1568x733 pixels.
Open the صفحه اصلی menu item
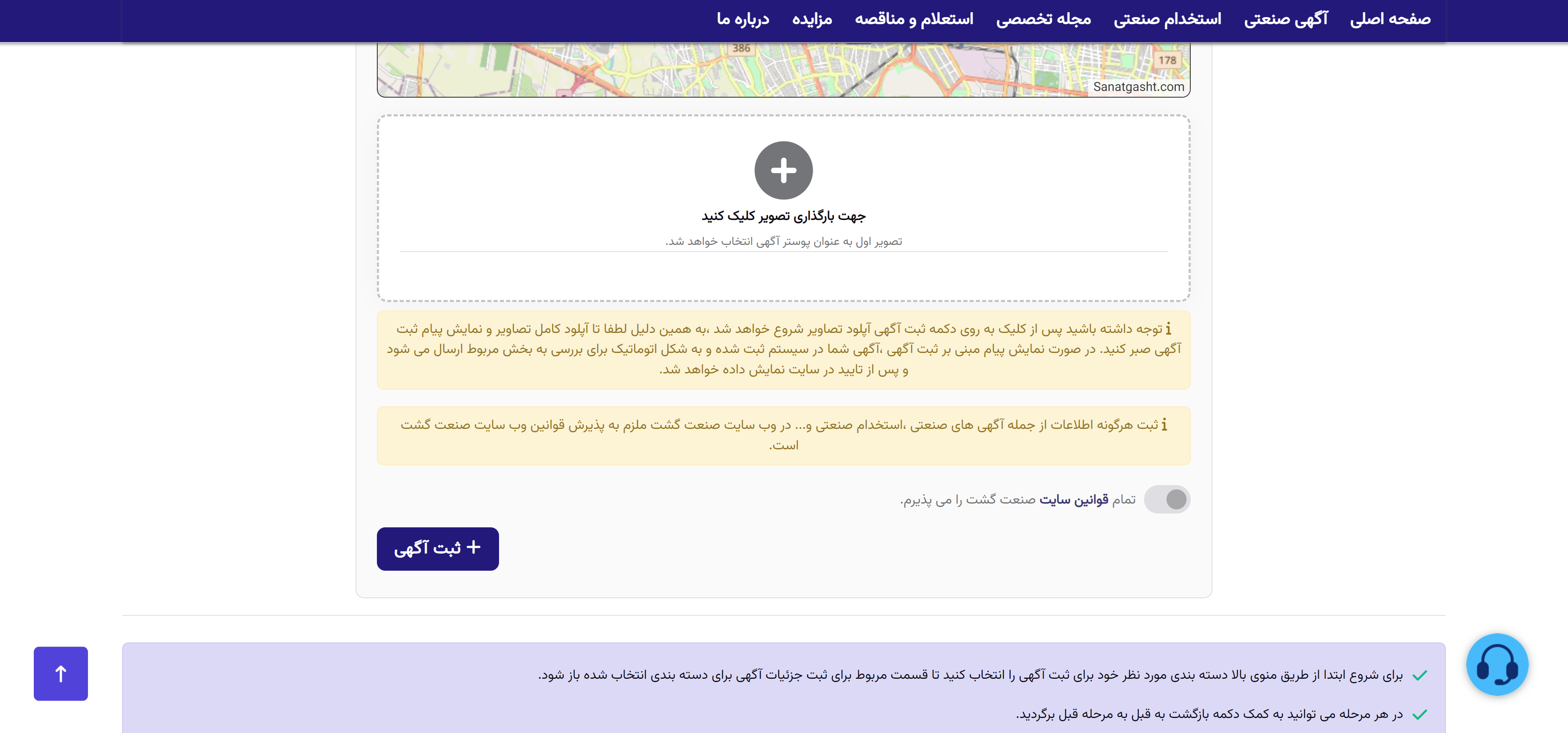(1390, 20)
